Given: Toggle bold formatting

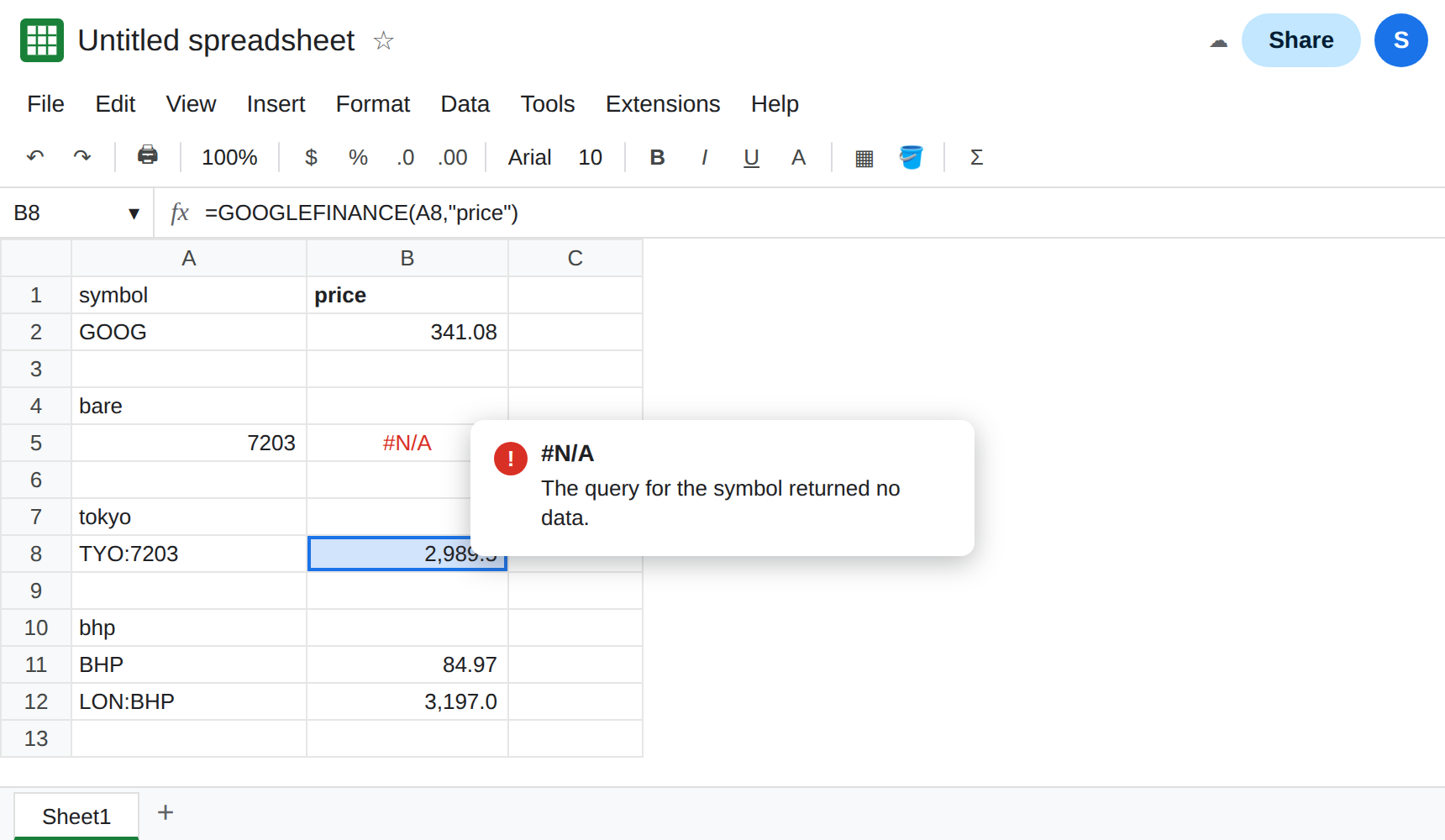Looking at the screenshot, I should [x=657, y=157].
